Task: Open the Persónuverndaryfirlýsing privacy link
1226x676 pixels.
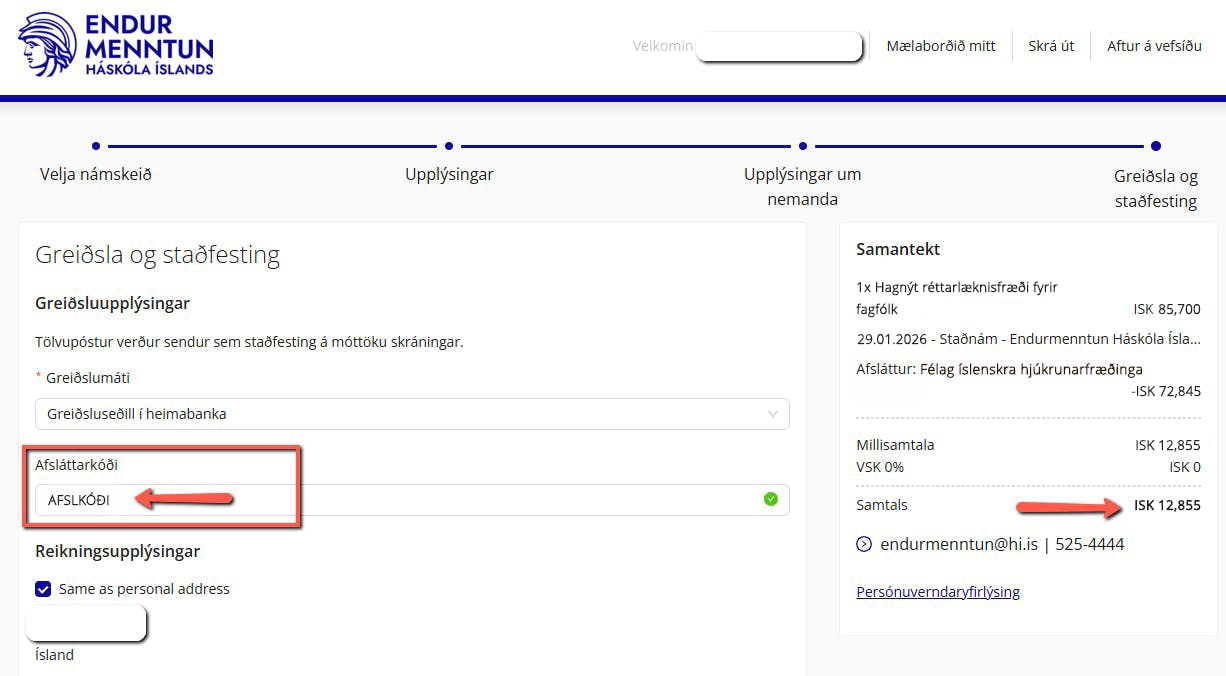Action: 937,592
